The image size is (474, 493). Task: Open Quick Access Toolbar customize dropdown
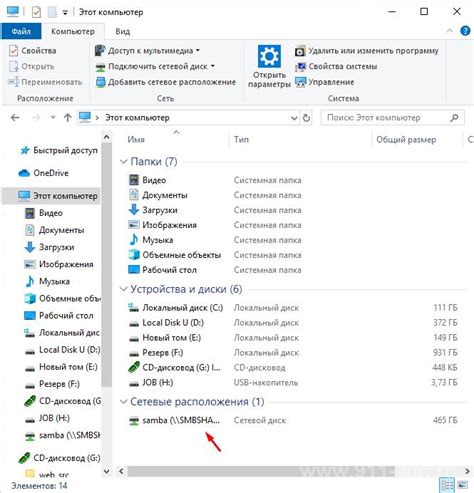point(65,13)
